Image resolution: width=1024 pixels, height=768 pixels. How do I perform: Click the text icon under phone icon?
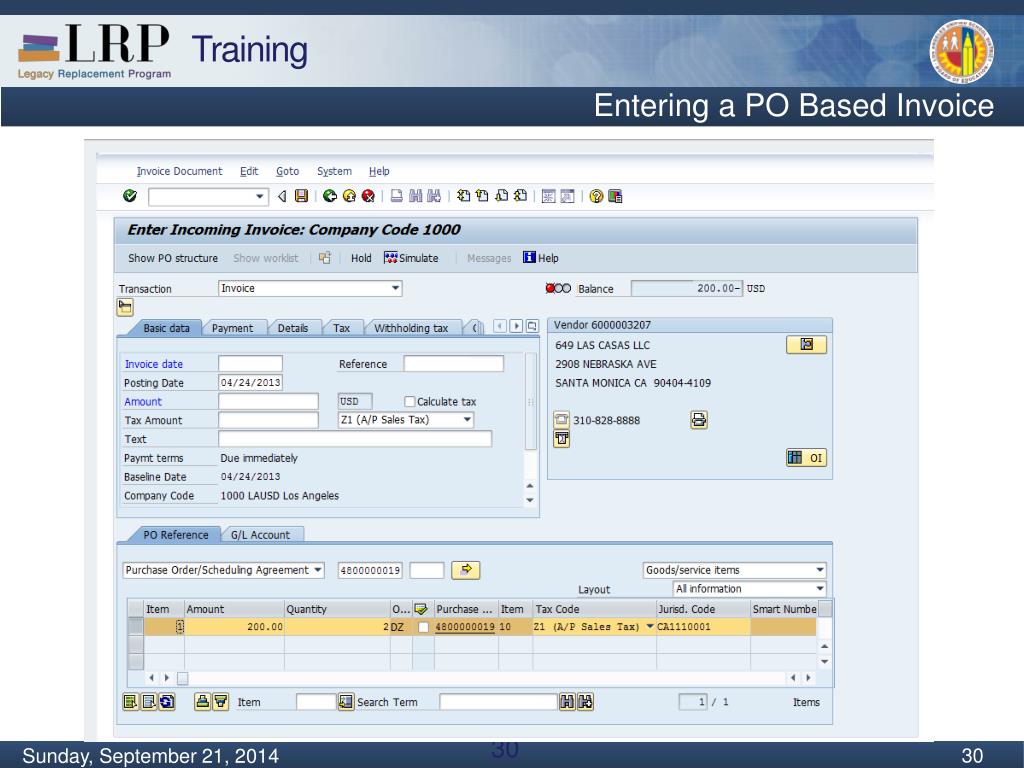pyautogui.click(x=562, y=439)
